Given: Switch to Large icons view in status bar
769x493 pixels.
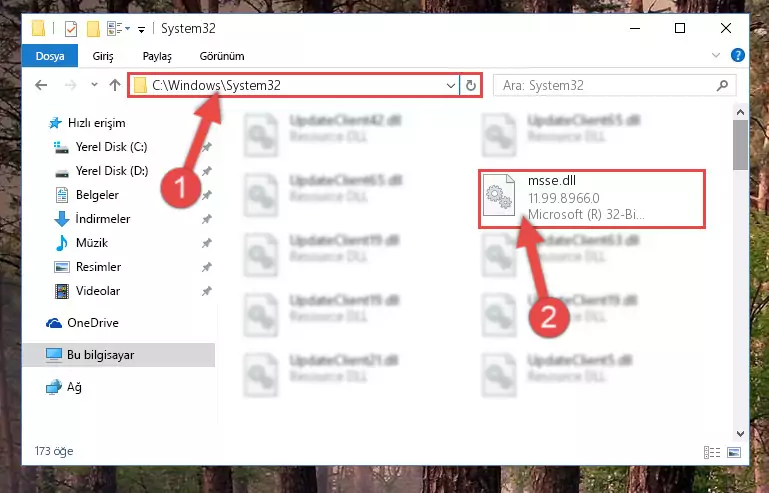Looking at the screenshot, I should point(734,452).
